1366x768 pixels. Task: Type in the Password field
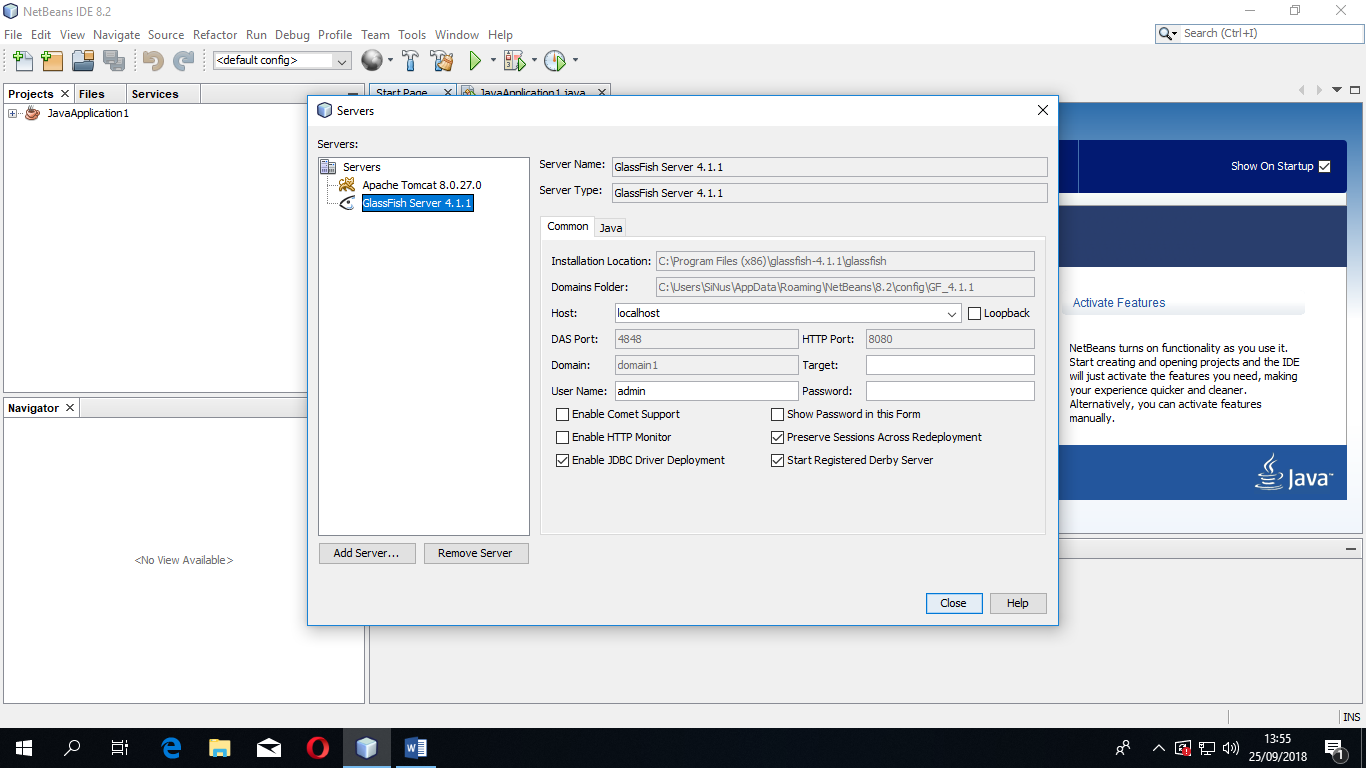click(949, 391)
